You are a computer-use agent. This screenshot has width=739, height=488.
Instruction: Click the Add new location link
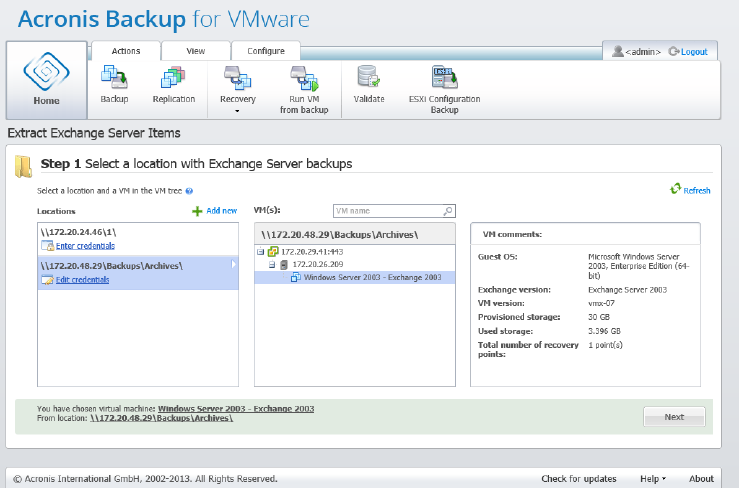point(222,211)
